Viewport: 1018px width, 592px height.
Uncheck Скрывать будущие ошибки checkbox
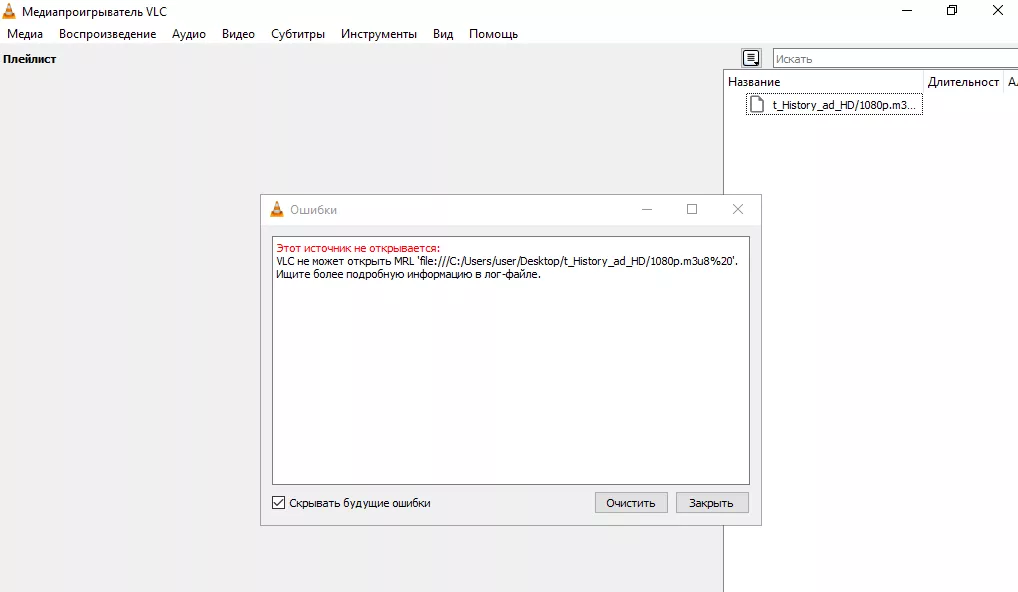279,502
